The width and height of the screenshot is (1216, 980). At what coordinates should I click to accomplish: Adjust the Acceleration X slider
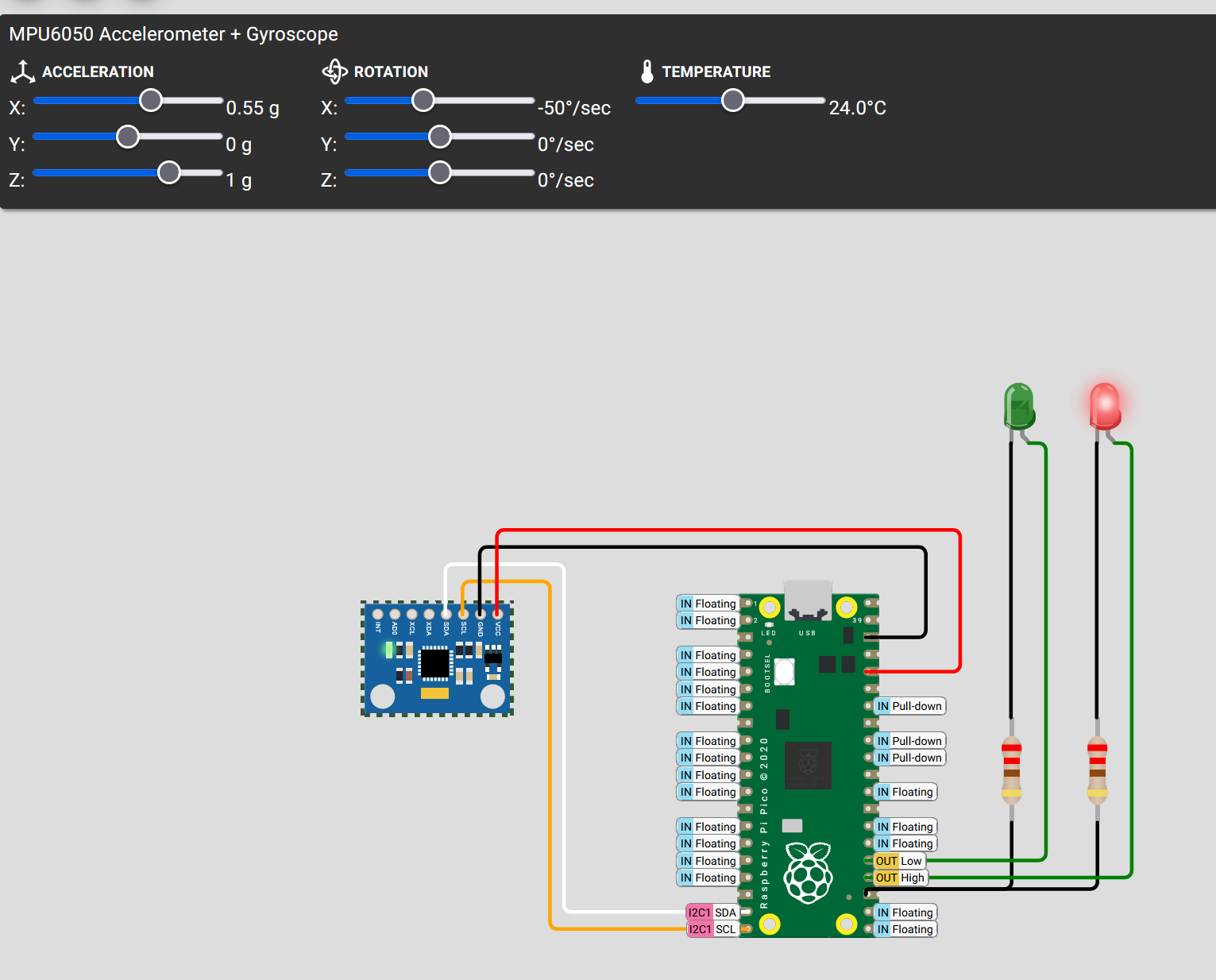pos(128,101)
